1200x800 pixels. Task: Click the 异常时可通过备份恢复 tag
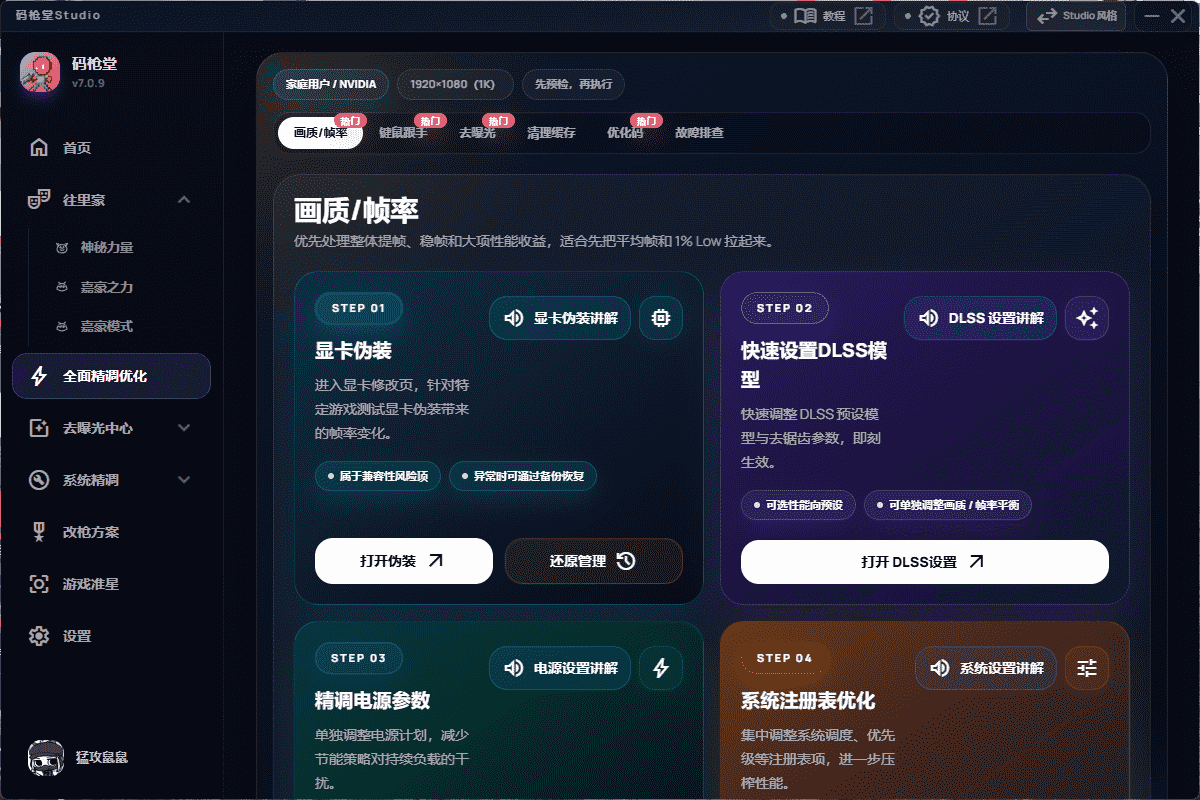pyautogui.click(x=523, y=476)
